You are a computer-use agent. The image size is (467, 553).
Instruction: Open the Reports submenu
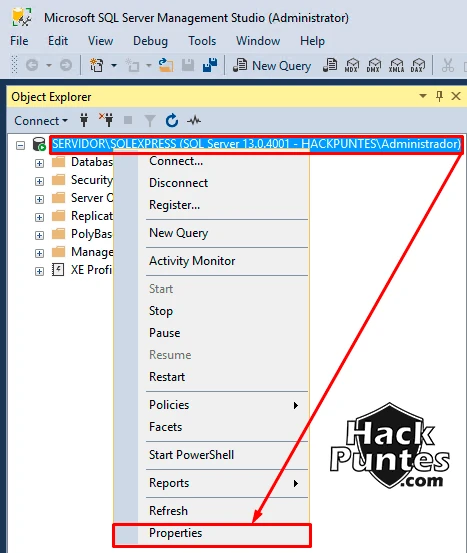(211, 483)
